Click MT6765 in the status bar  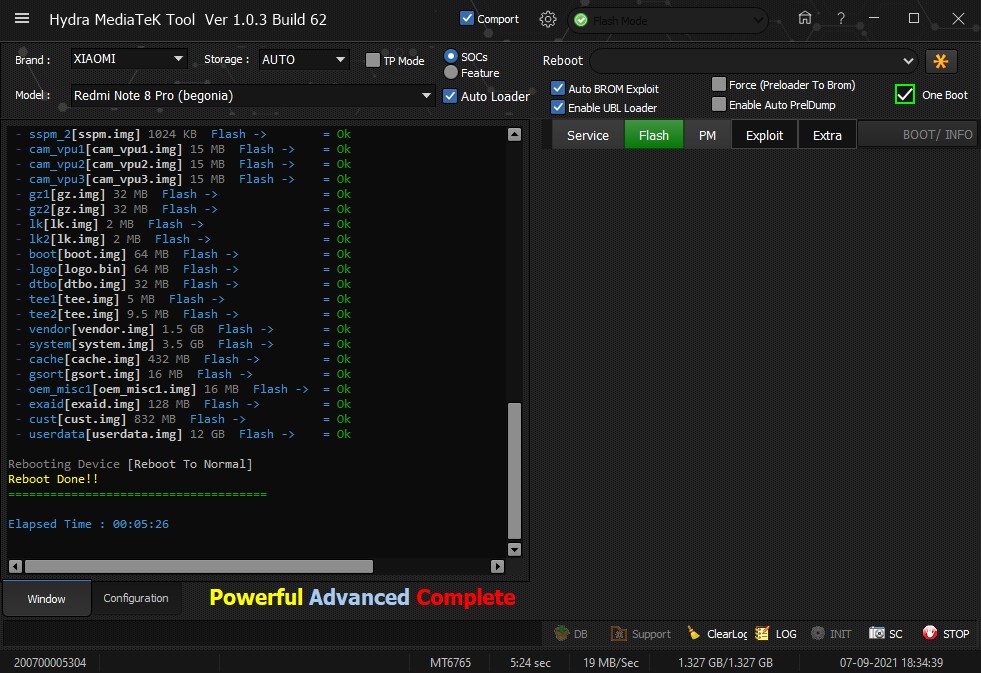[450, 662]
